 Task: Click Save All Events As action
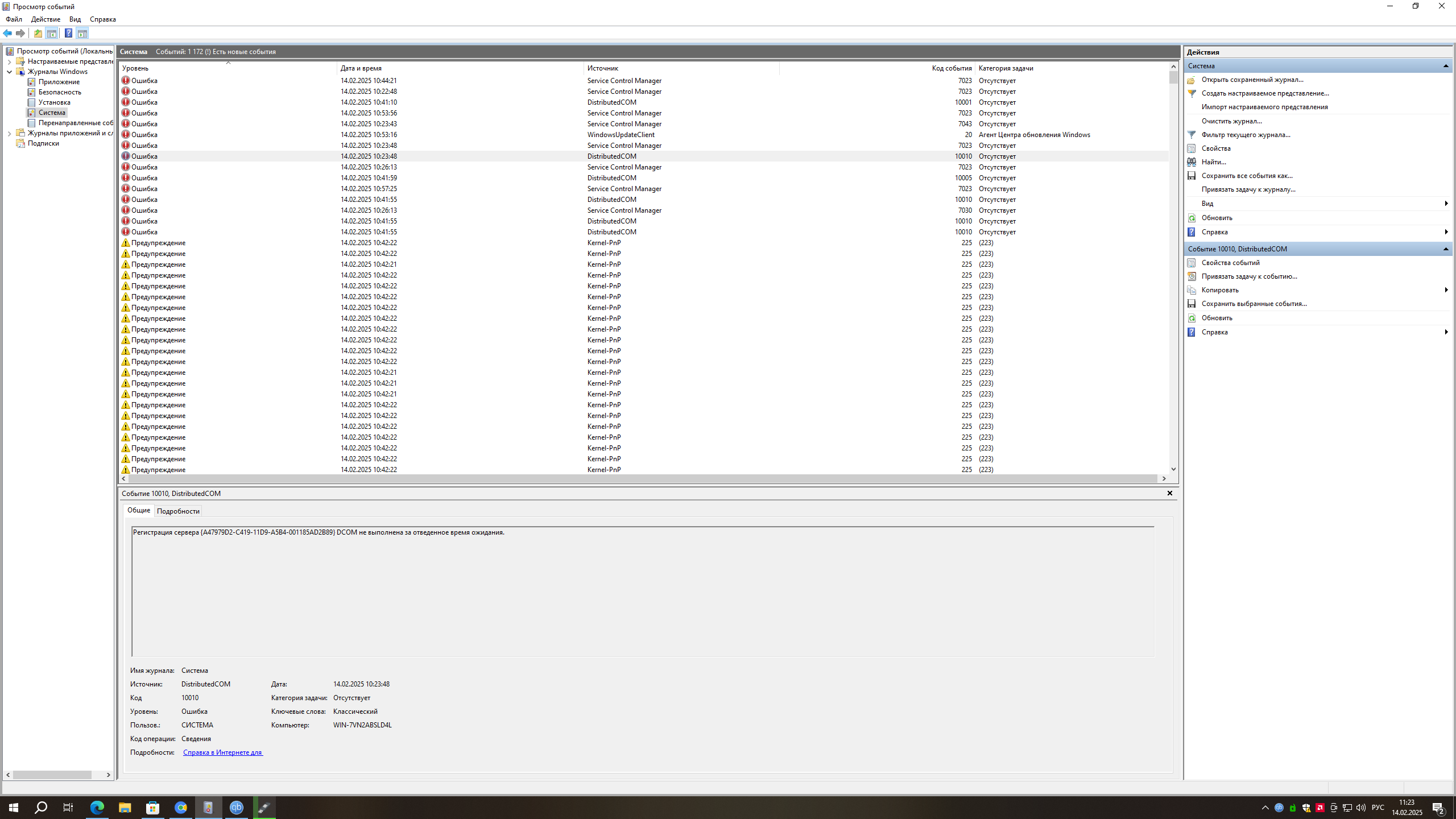click(x=1247, y=176)
